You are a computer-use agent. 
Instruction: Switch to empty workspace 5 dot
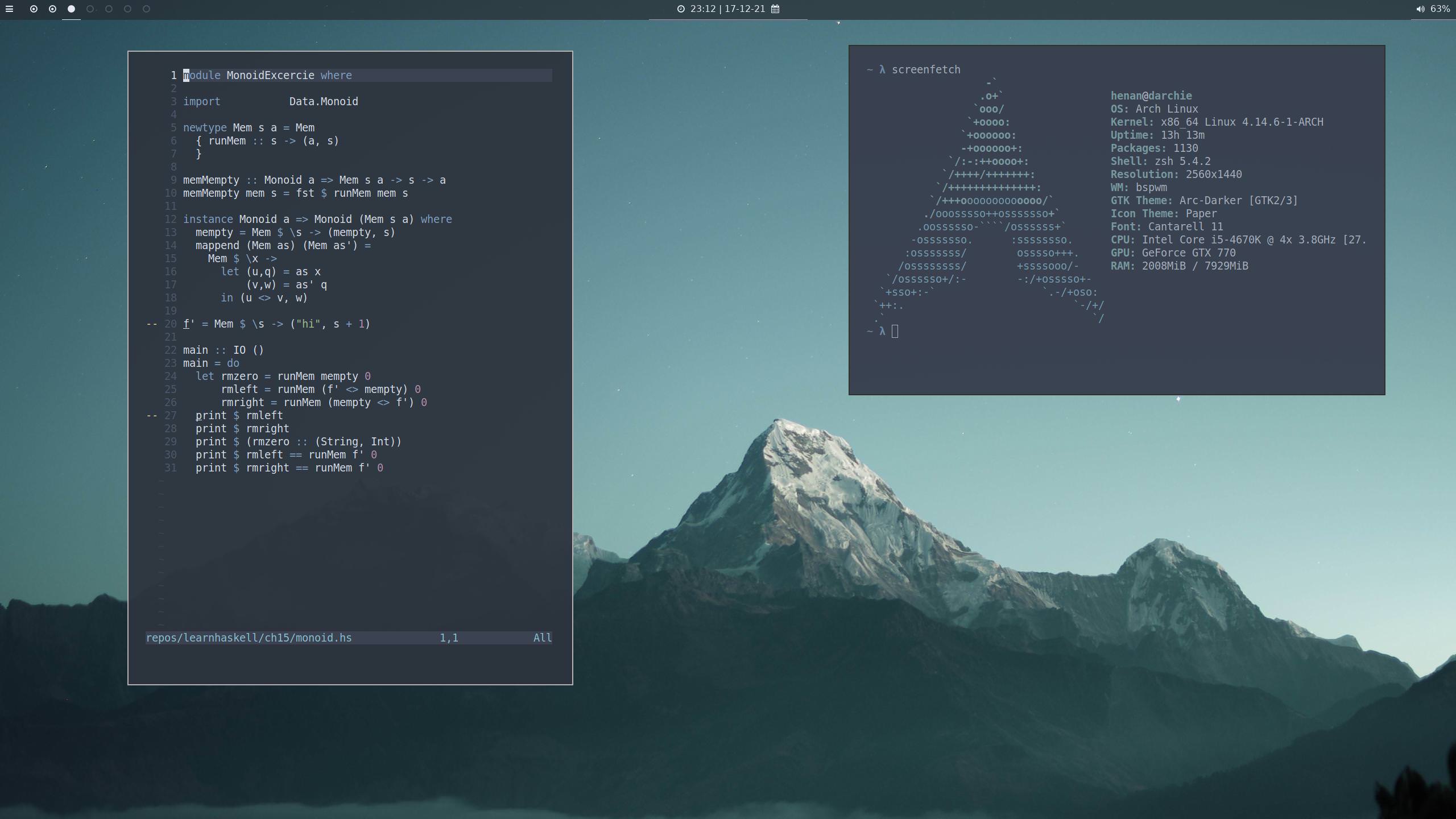(x=109, y=9)
